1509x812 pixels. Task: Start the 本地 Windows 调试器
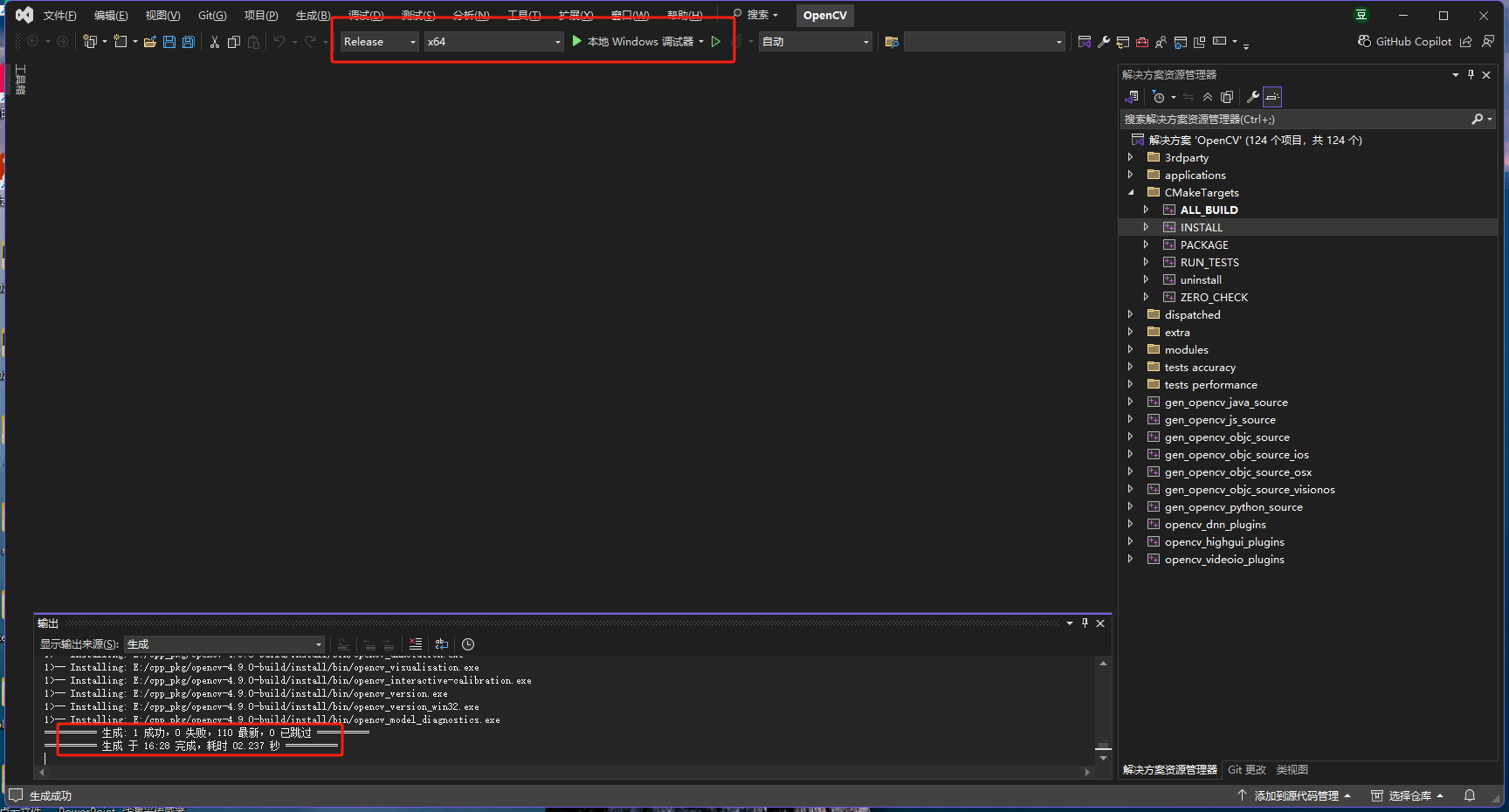640,41
